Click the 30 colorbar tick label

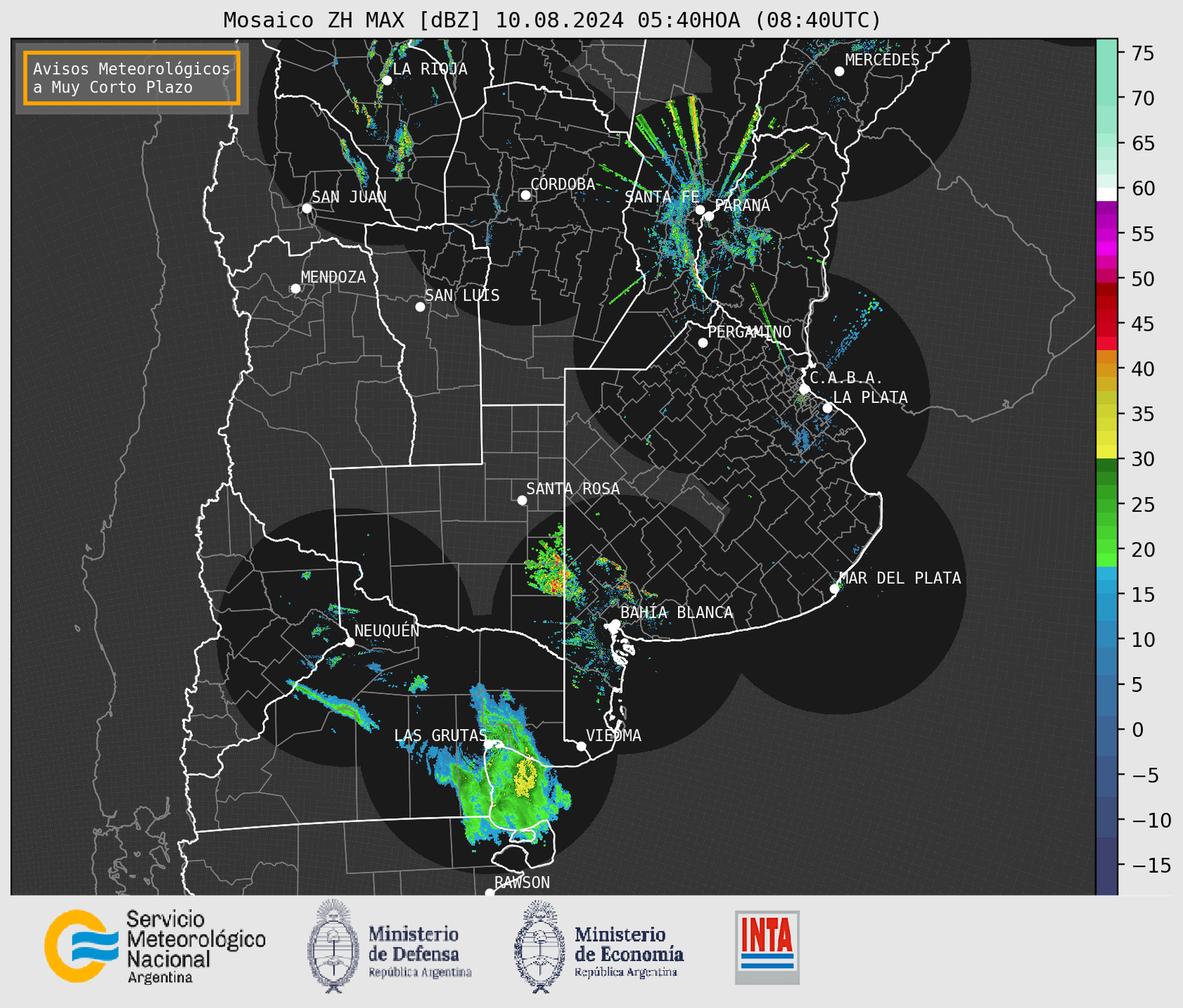pyautogui.click(x=1143, y=459)
